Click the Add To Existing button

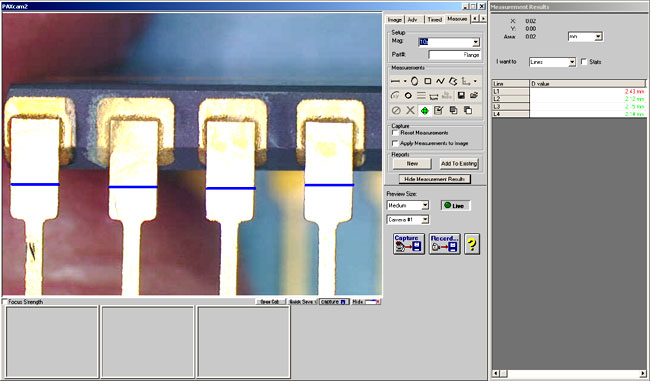(x=459, y=164)
